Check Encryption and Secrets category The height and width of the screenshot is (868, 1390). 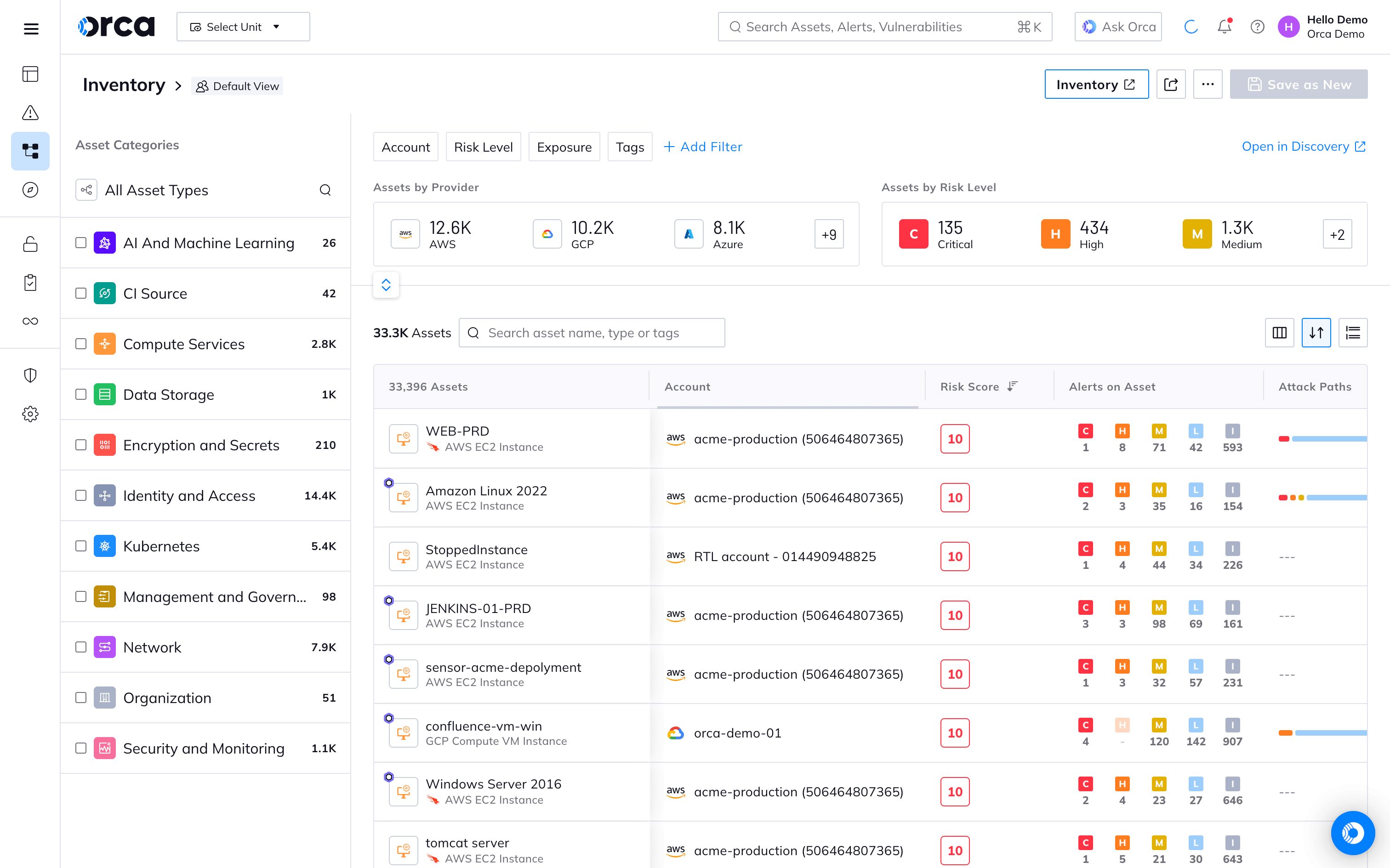(x=81, y=445)
